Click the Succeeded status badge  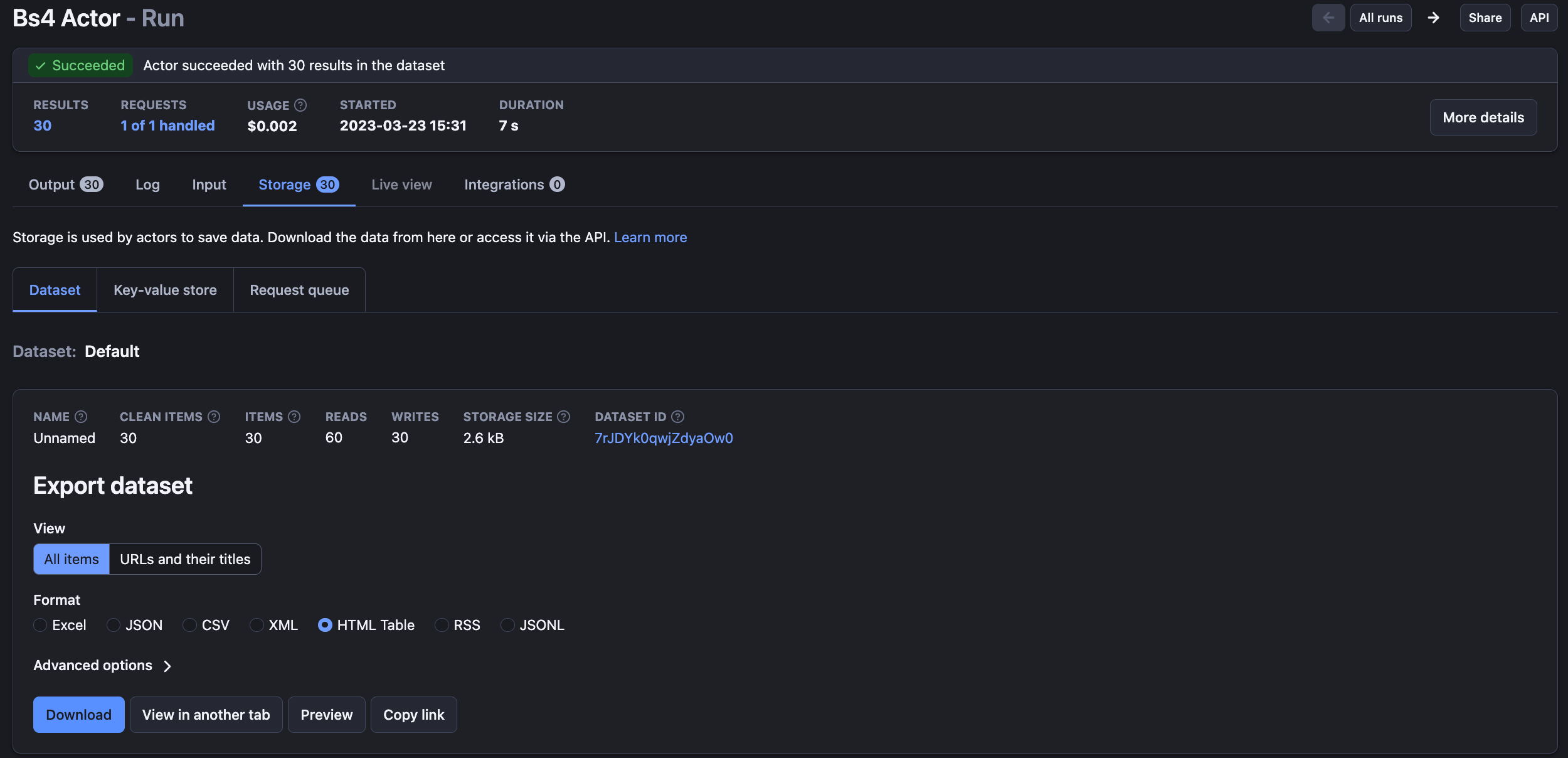click(80, 65)
